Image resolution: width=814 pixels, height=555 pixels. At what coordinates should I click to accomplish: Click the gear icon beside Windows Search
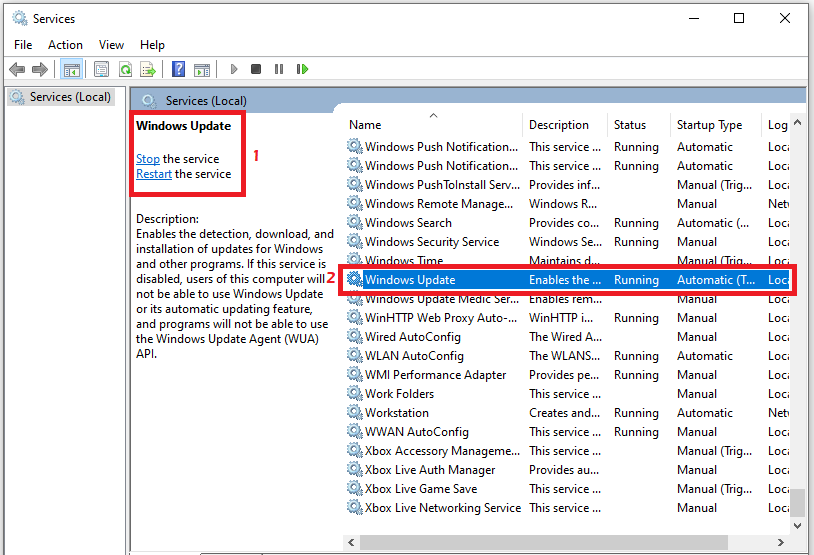pos(355,222)
